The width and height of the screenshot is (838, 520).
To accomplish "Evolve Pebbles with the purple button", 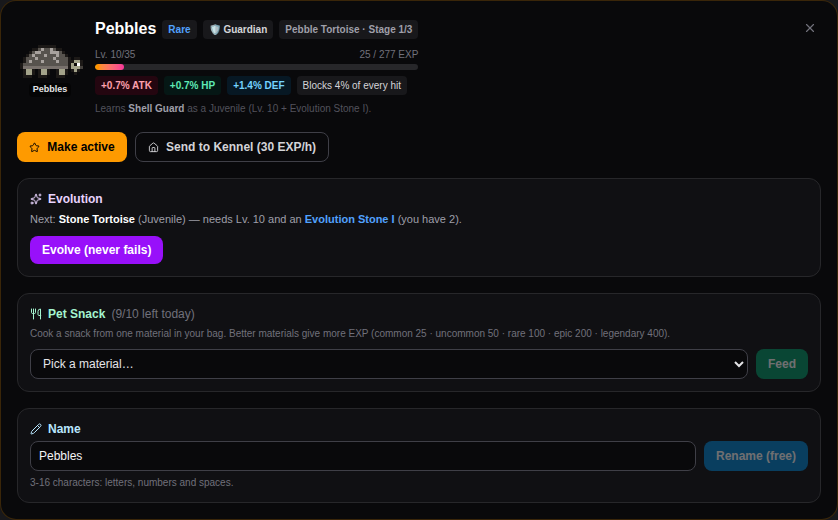I will (96, 250).
